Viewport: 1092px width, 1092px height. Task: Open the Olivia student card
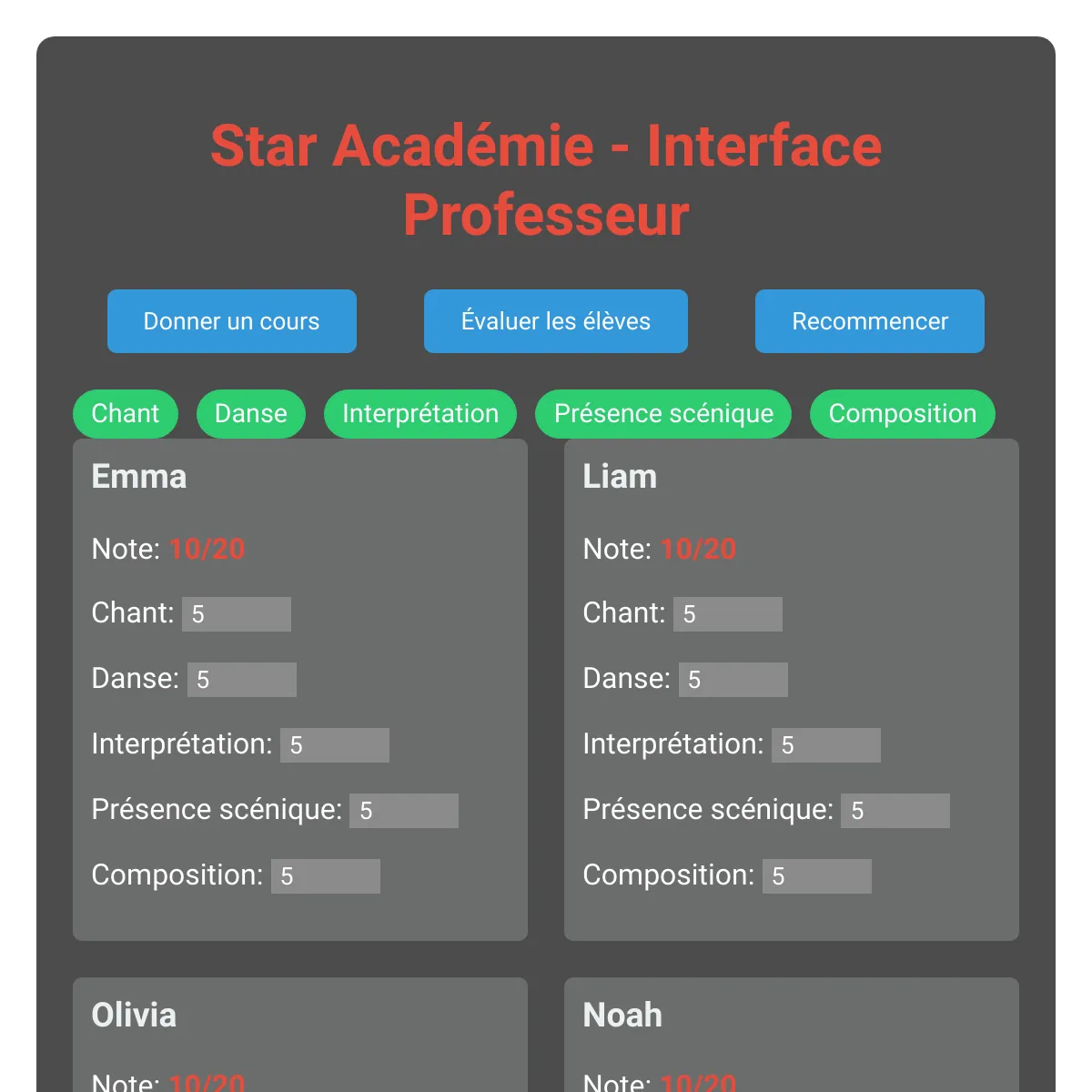pos(300,1035)
